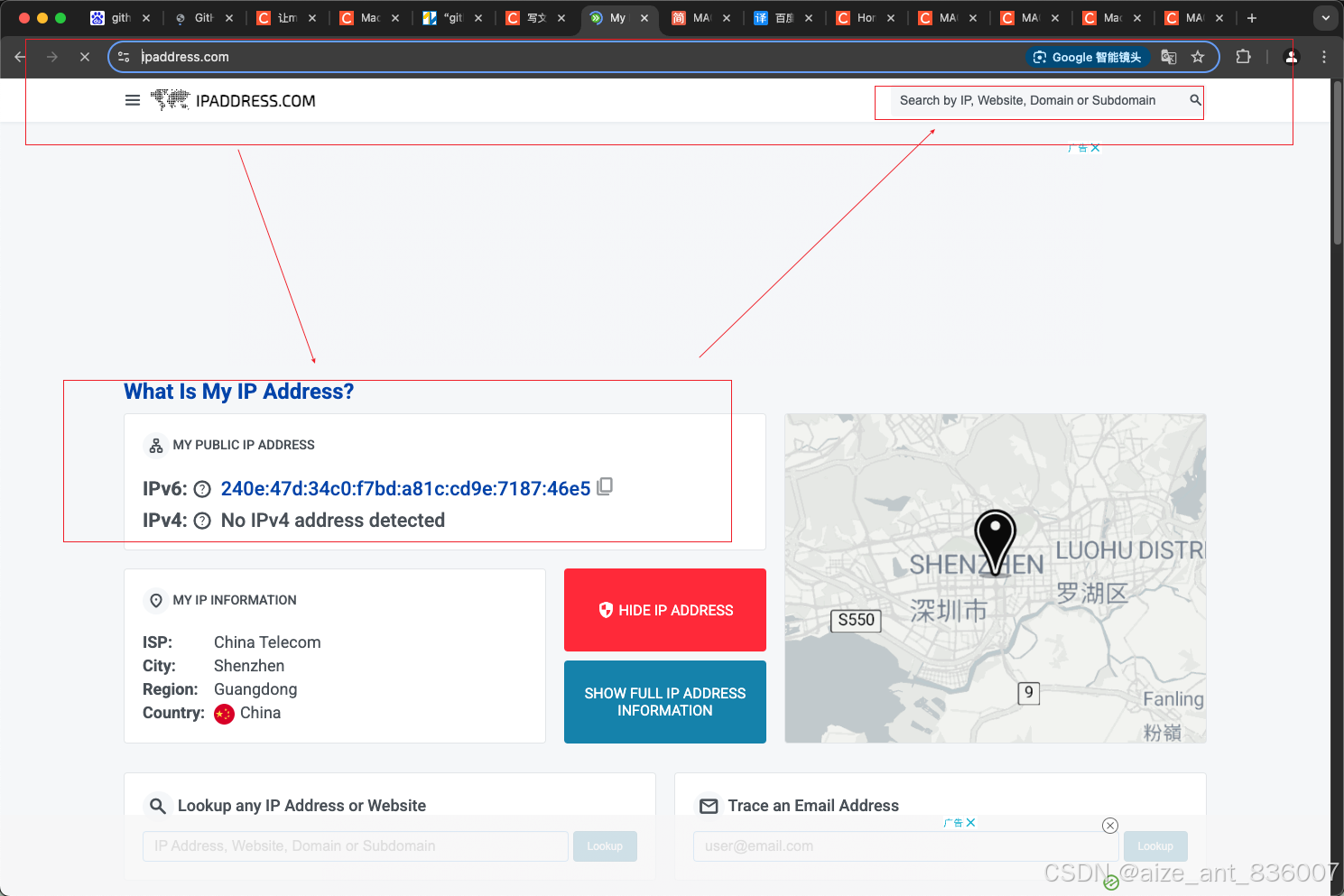Screen dimensions: 1344x896
Task: Copy the IPv6 address with the copy icon
Action: coord(605,486)
